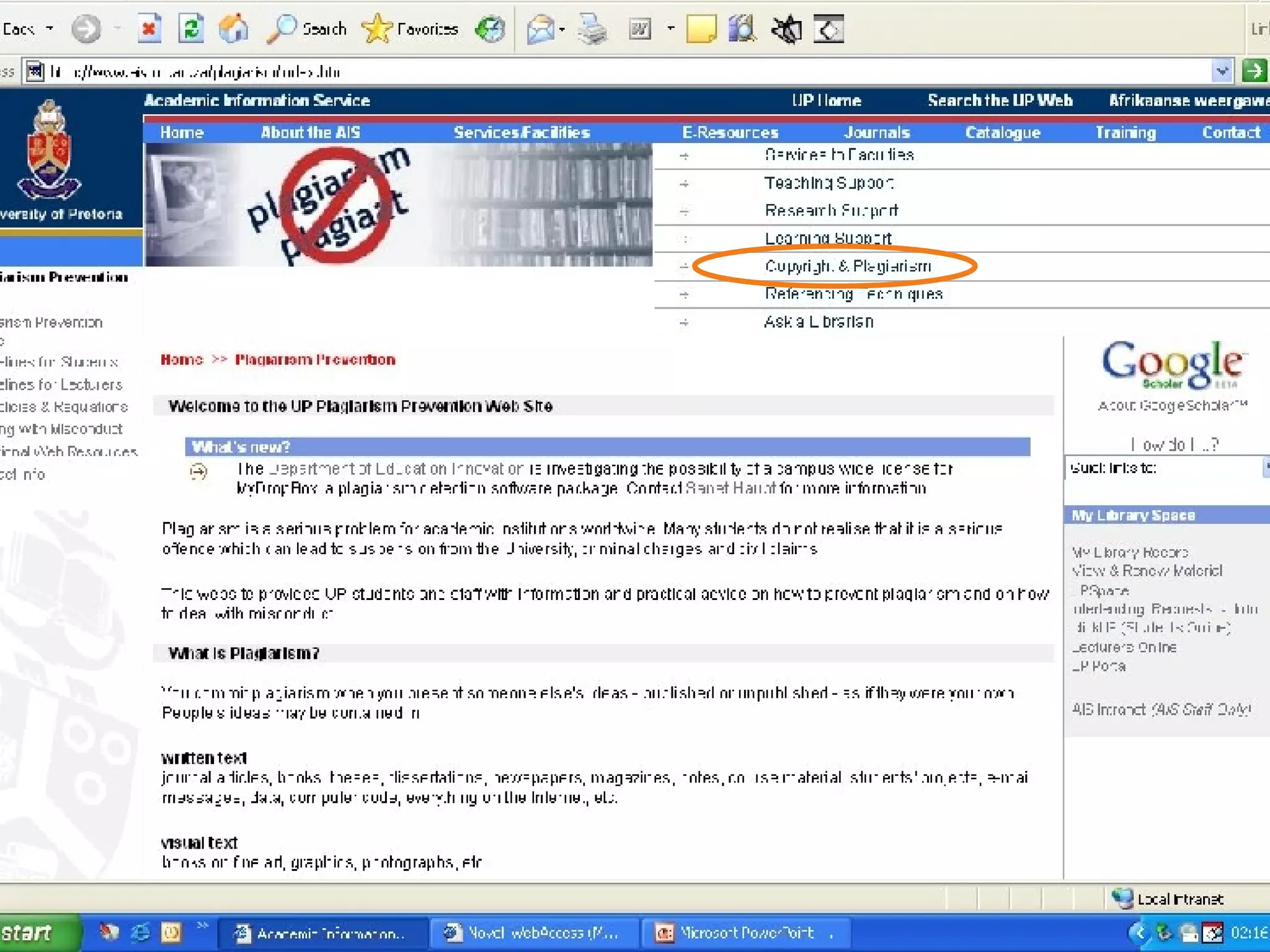Click the History icon in toolbar
Image resolution: width=1270 pixels, height=952 pixels.
coord(490,29)
